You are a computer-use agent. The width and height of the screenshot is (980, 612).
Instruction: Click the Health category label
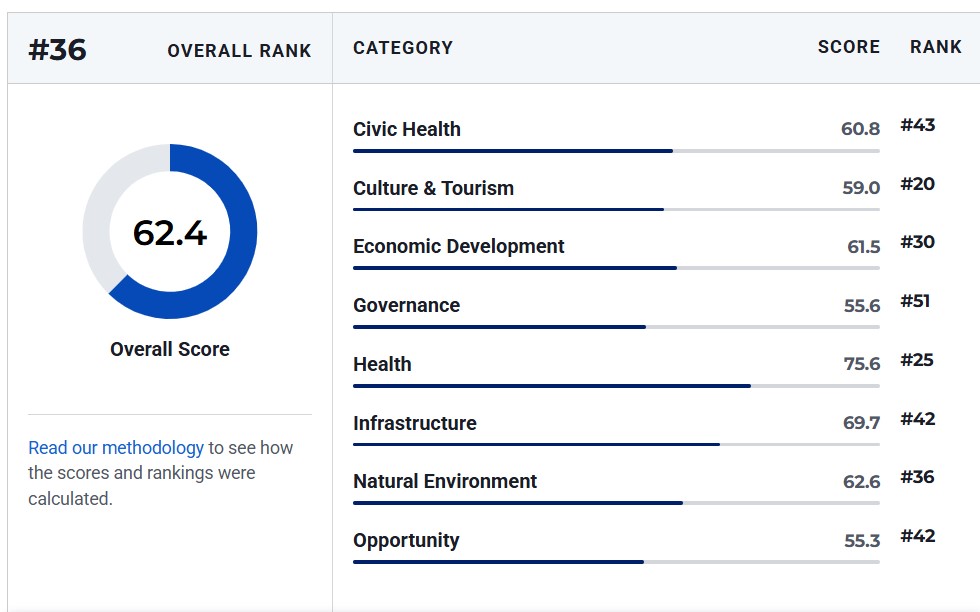tap(382, 364)
